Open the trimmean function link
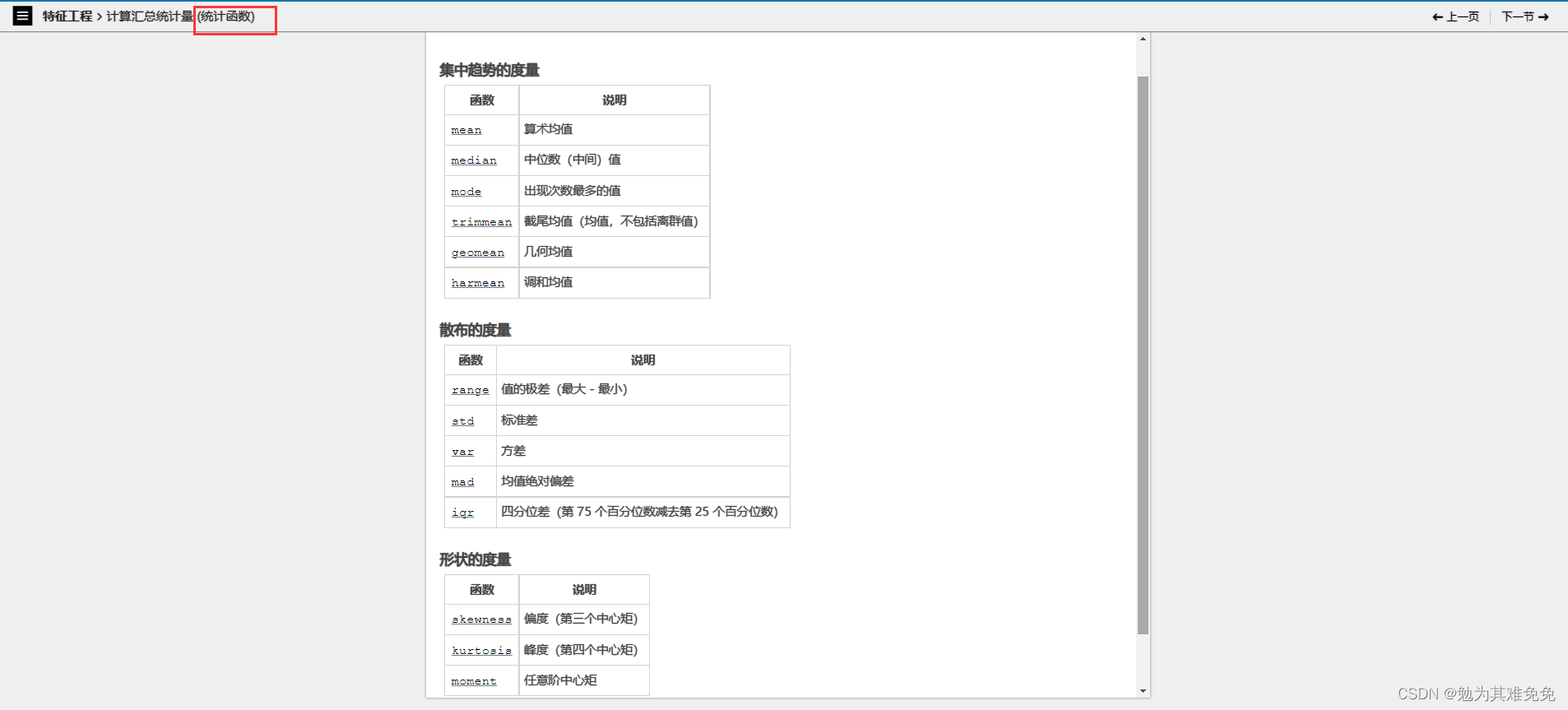 coord(481,222)
